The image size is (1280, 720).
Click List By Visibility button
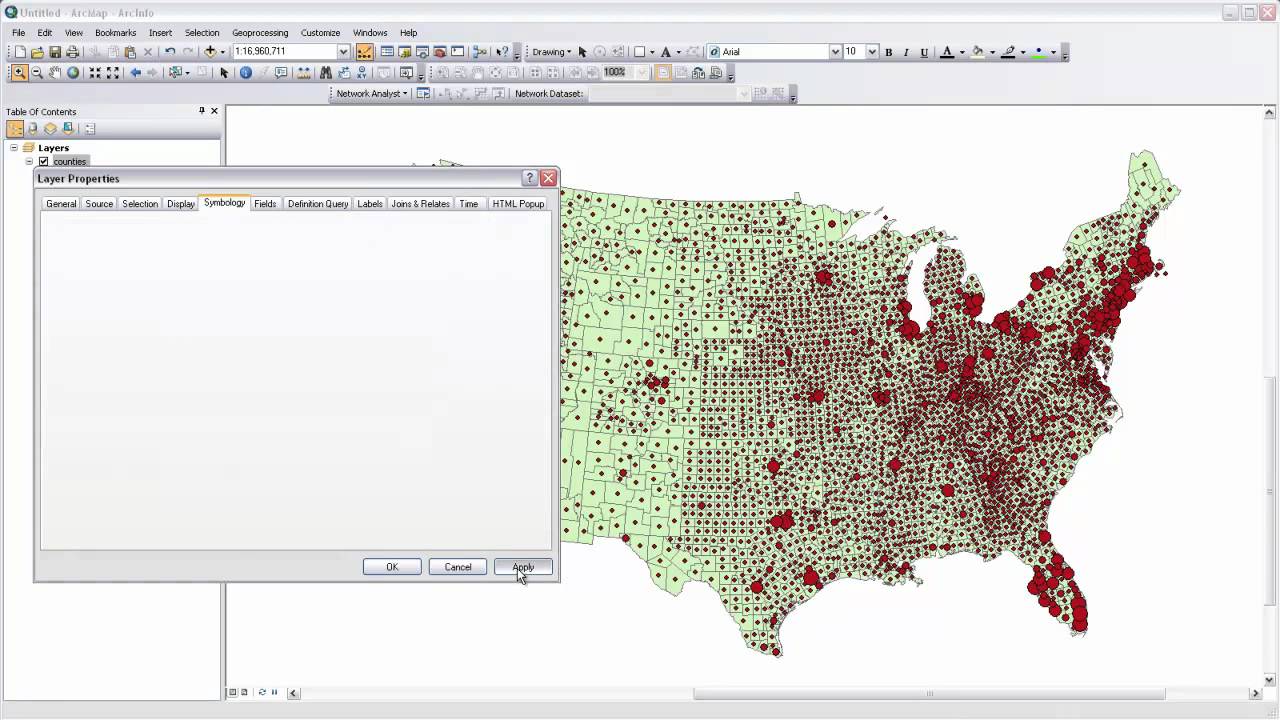(50, 128)
